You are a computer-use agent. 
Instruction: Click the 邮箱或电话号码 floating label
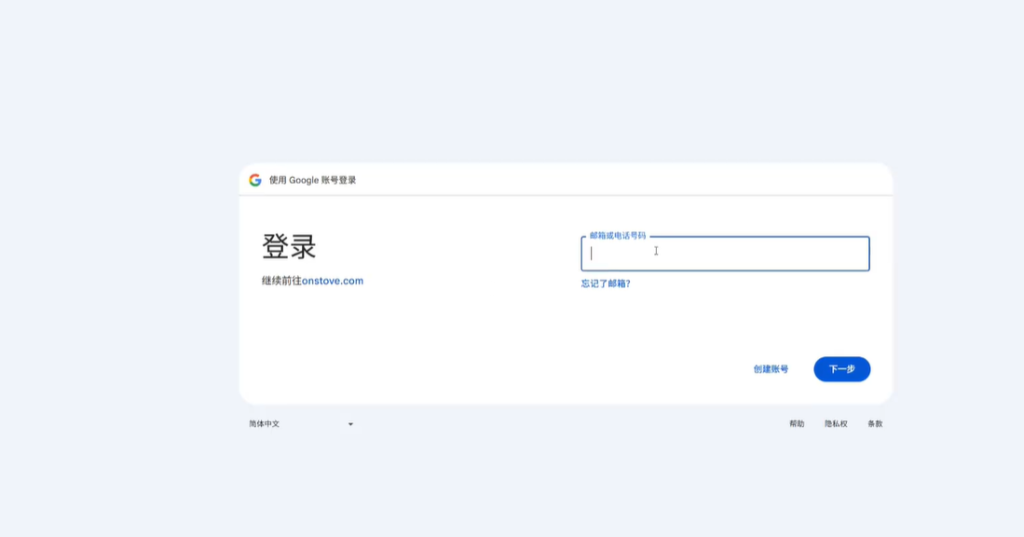[x=617, y=236]
